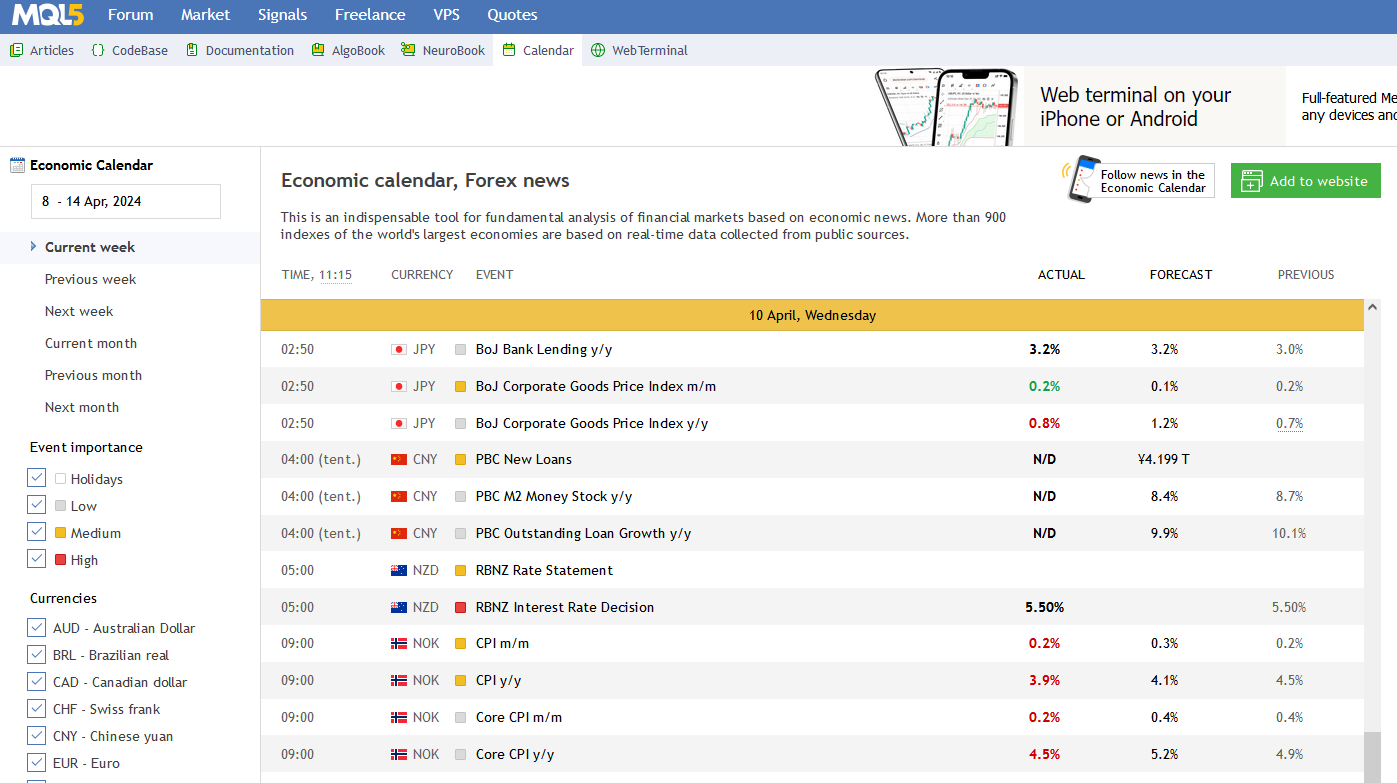Screen dimensions: 1397x783
Task: Disable the CAD - Canadian dollar checkbox
Action: tap(37, 682)
